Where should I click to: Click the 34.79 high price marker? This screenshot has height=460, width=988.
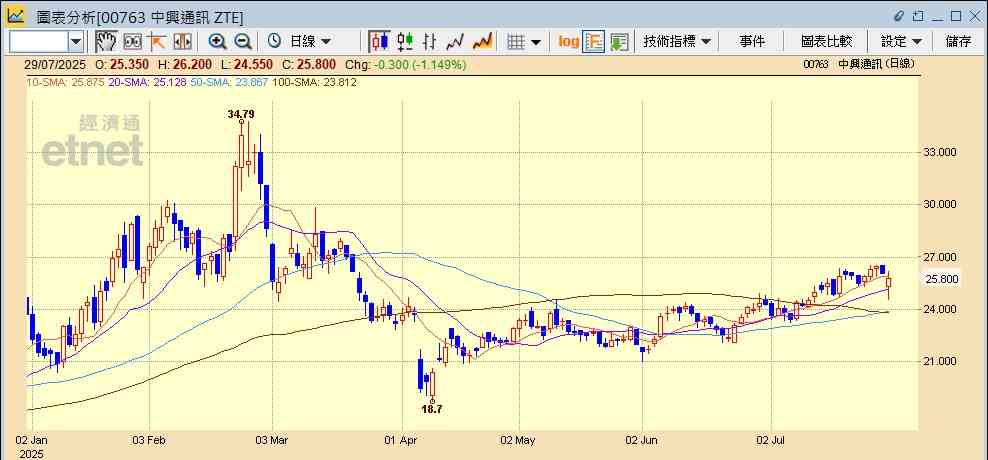pos(241,114)
